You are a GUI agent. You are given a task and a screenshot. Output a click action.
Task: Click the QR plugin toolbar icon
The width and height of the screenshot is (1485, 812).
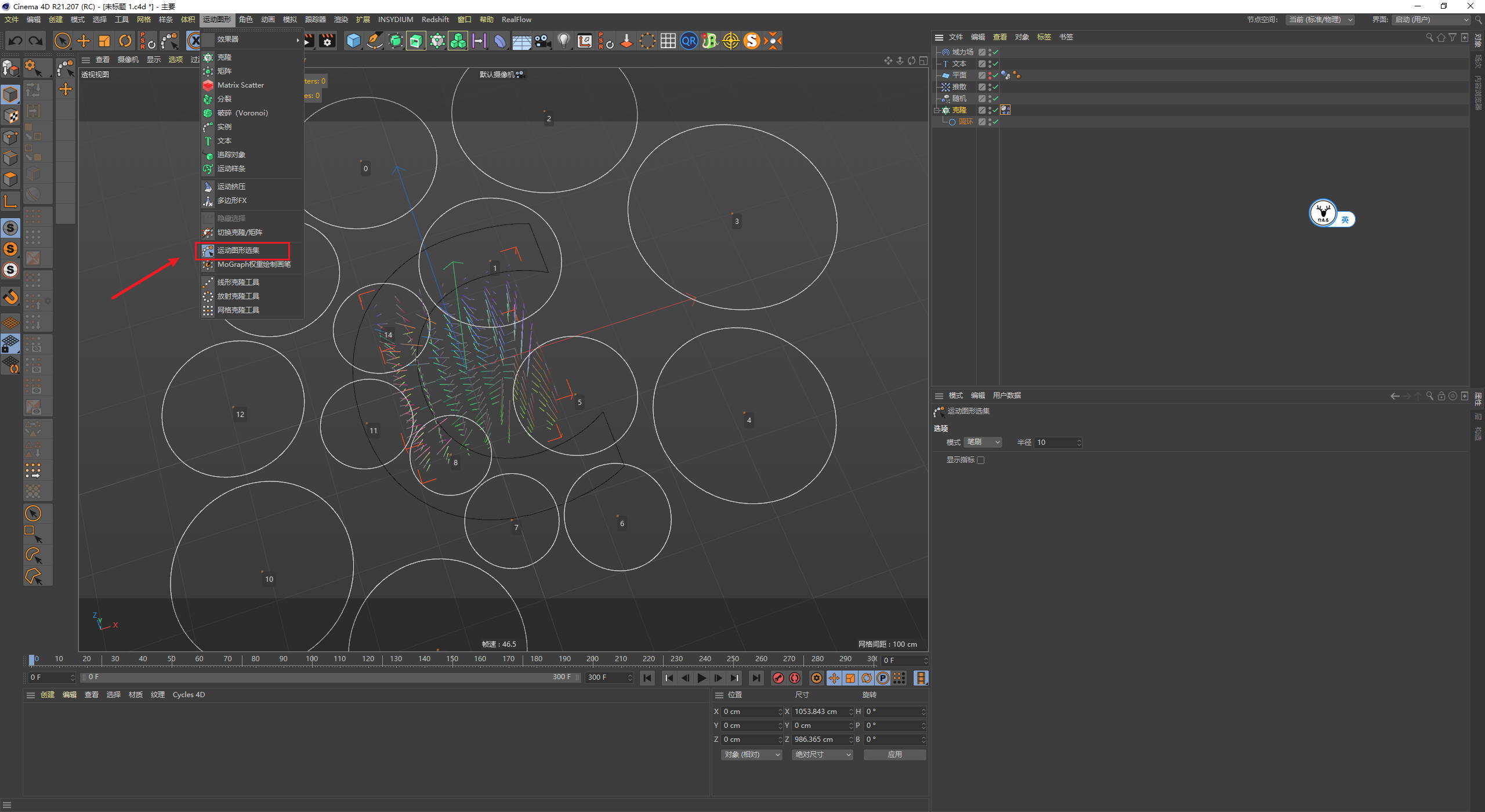[x=689, y=41]
